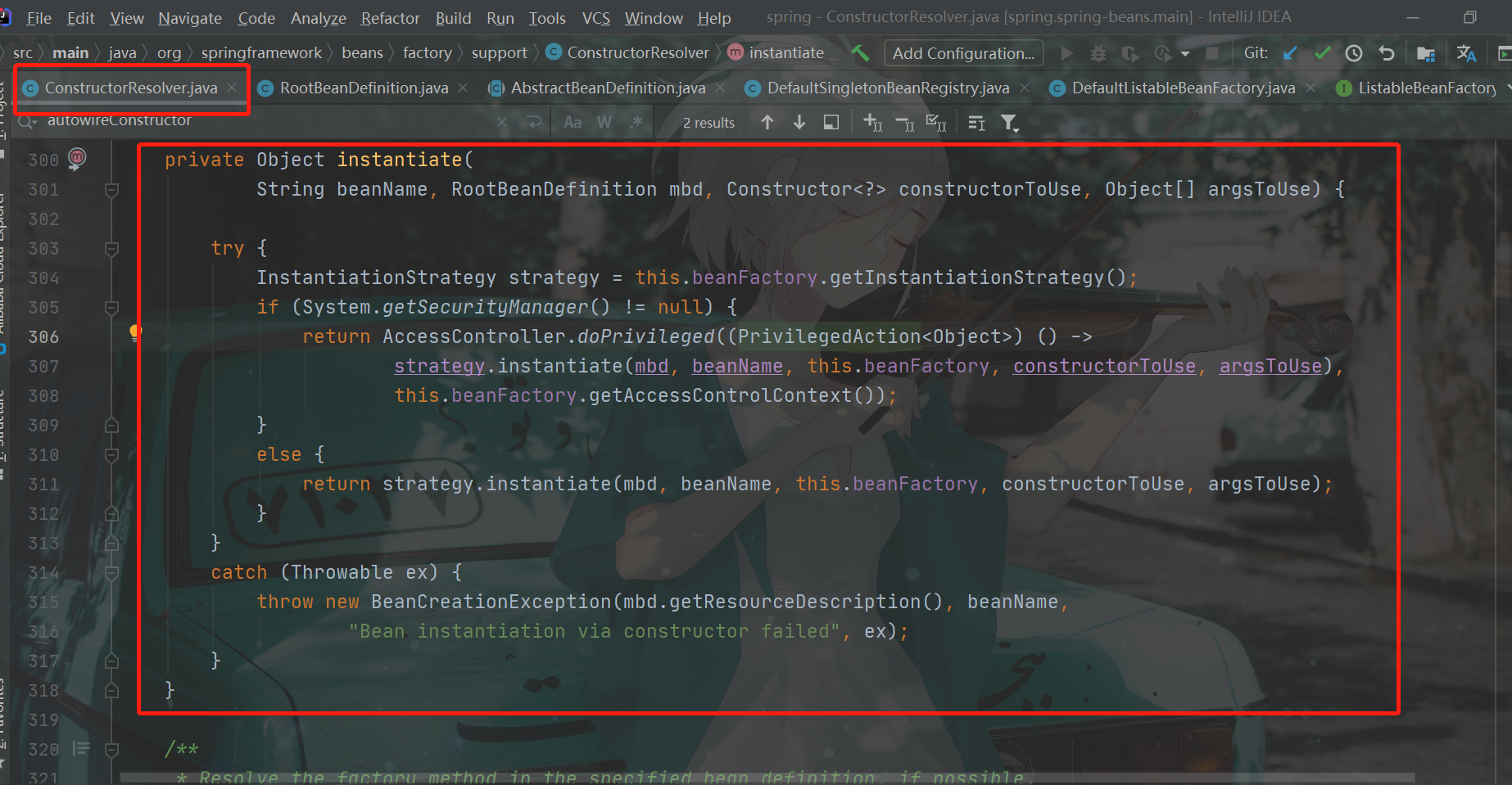Click the Build project hammer icon

tap(859, 53)
